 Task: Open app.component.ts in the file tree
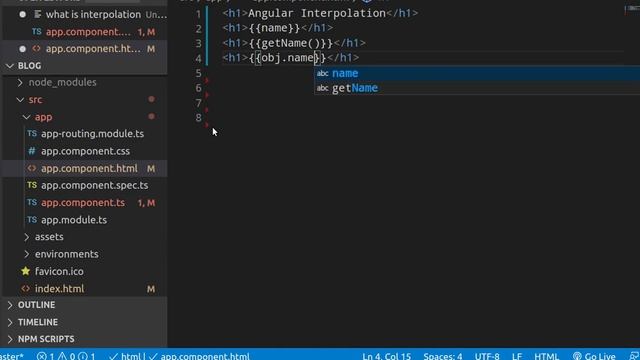83,202
